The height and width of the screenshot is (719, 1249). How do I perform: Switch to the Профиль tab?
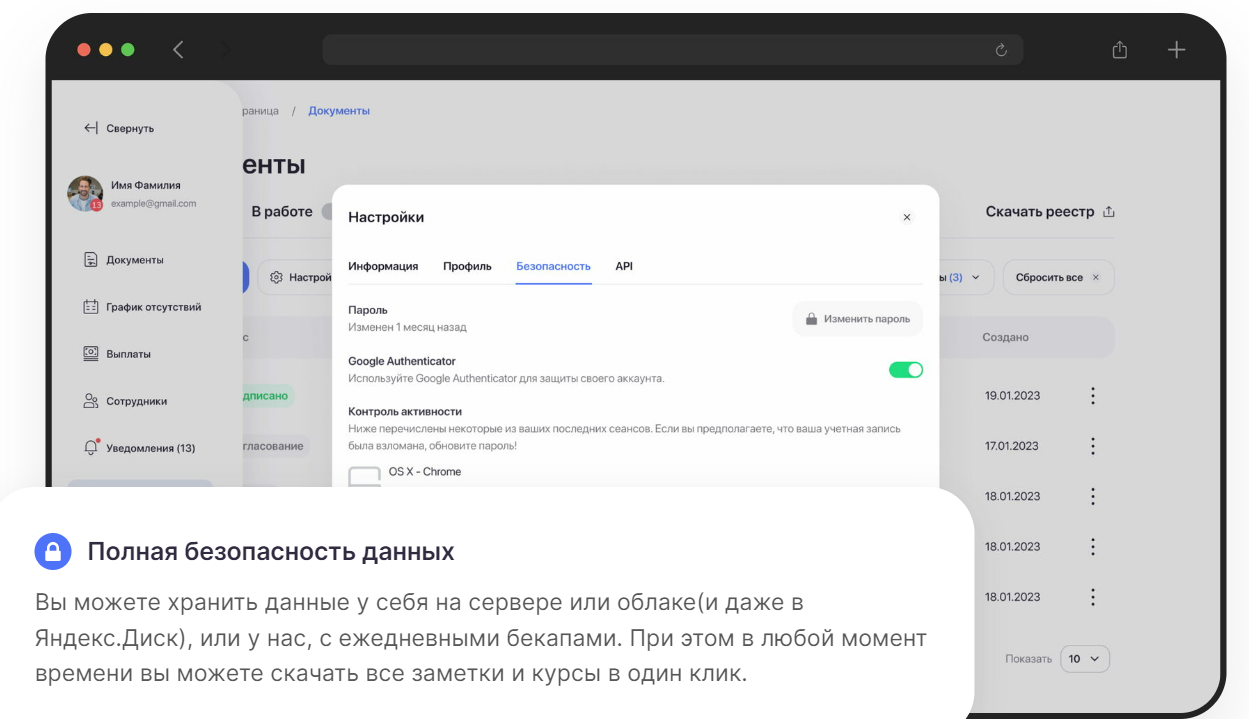[467, 266]
